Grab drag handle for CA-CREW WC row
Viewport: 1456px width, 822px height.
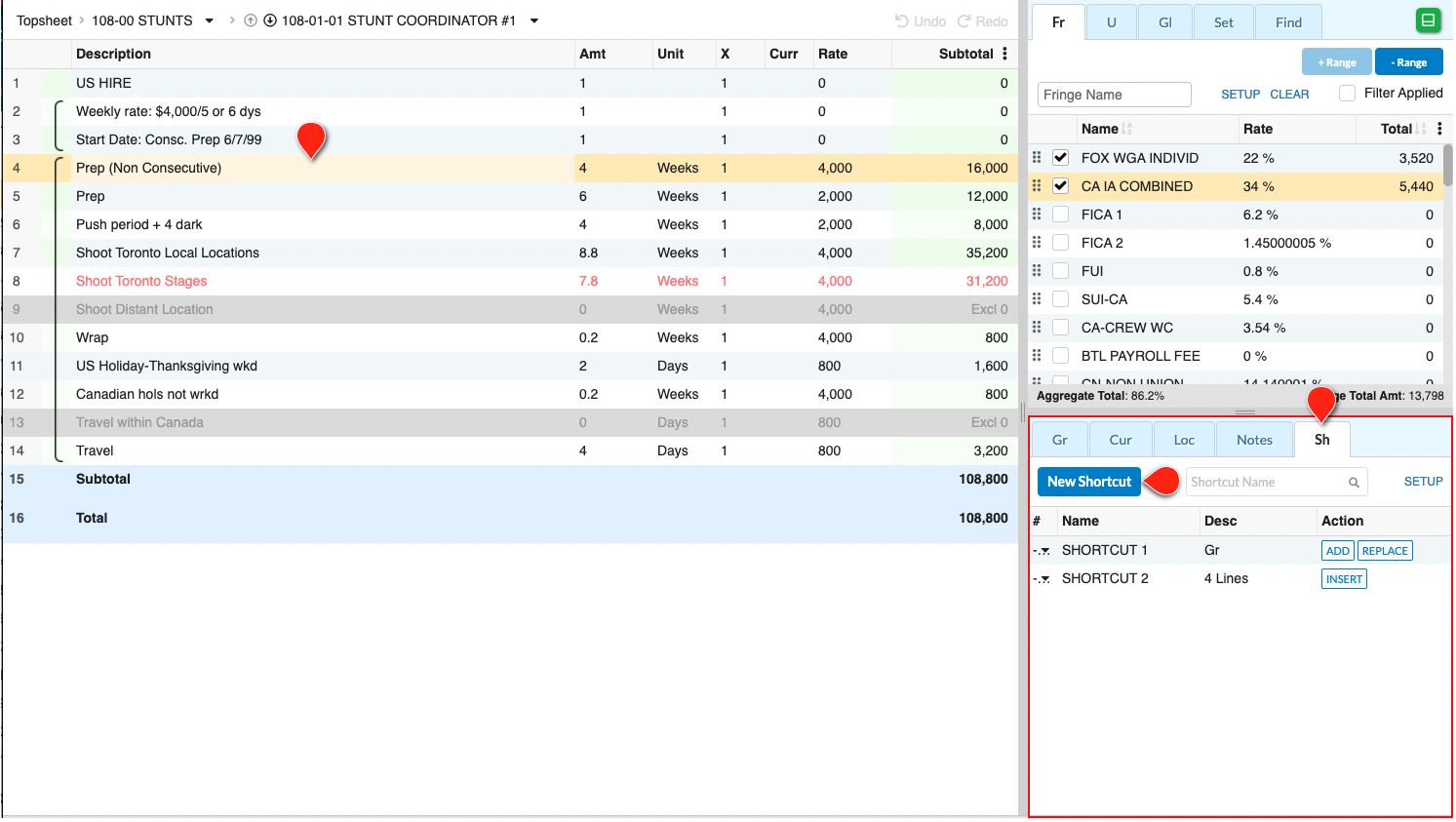1037,327
